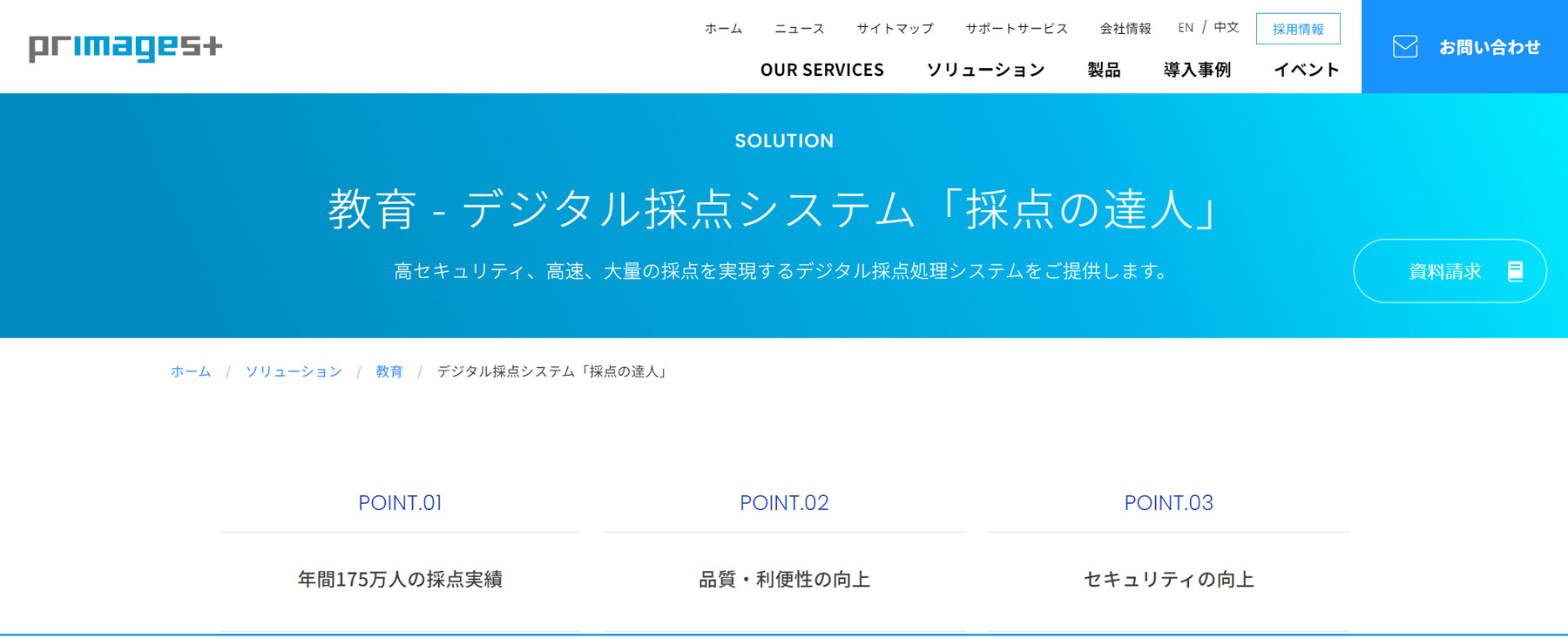Click the text 年間175万人の採点実績
The width and height of the screenshot is (1568, 639).
point(400,580)
